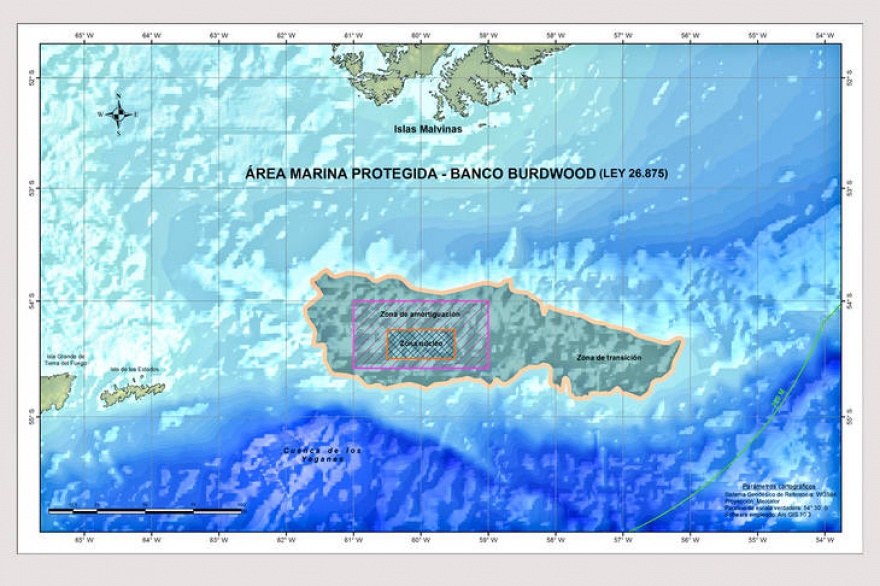
Task: Click the 57° W label on bottom border
Action: 622,540
